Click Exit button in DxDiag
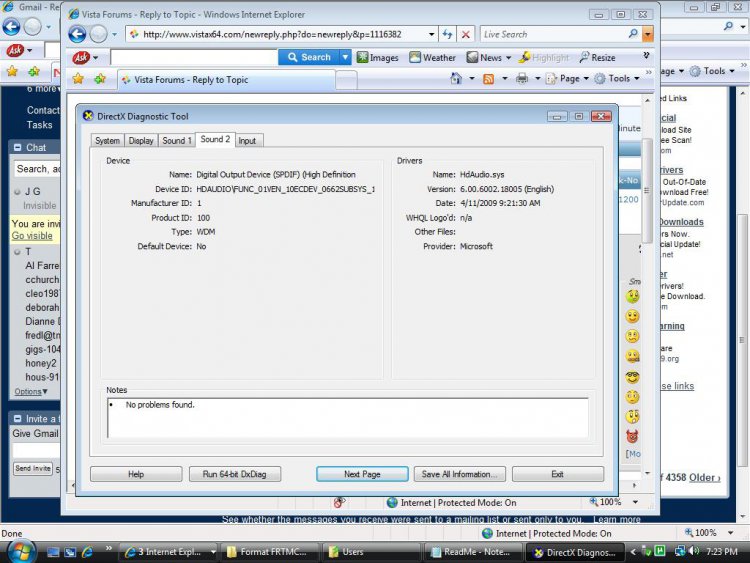This screenshot has width=750, height=563. click(558, 474)
